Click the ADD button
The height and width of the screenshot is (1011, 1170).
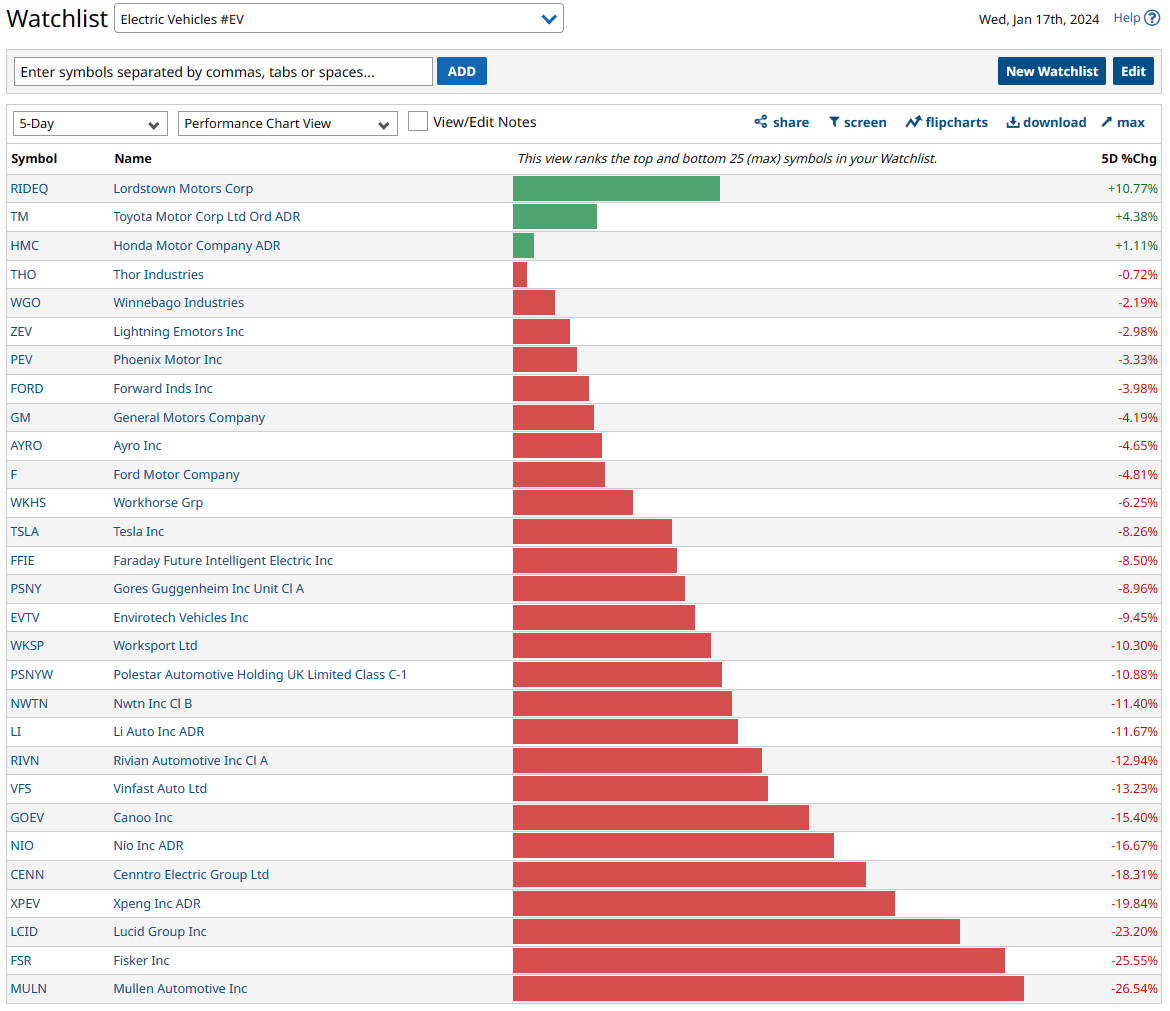pyautogui.click(x=462, y=72)
